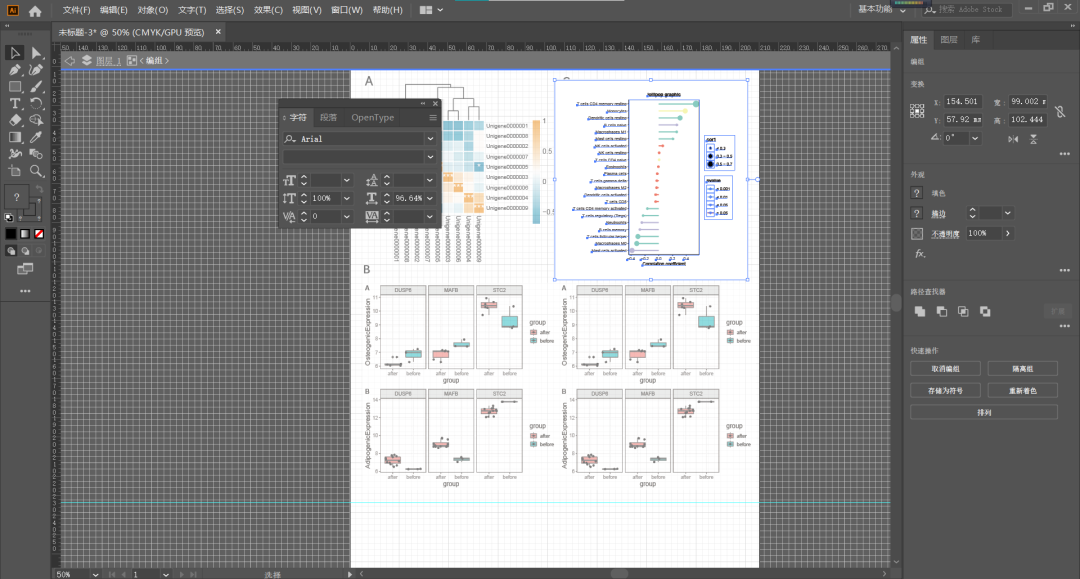Click the 填色 fill swatch
This screenshot has height=579, width=1080.
[917, 193]
